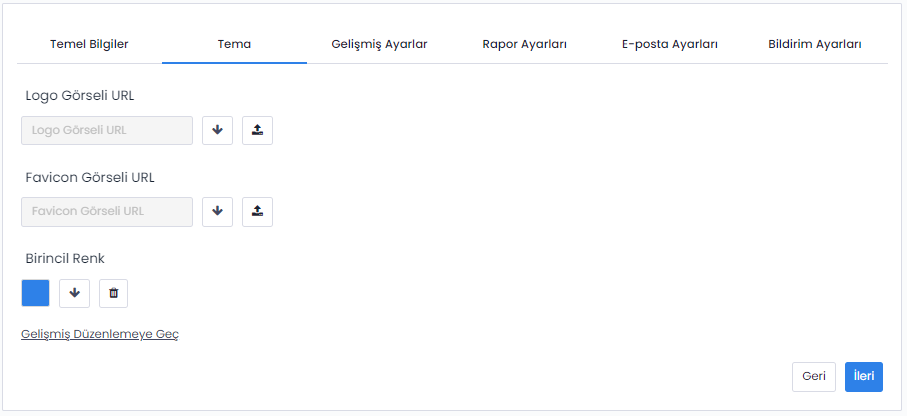Screen dimensions: 907x416
Task: Open the Bildirim Ayarları tab
Action: (814, 45)
